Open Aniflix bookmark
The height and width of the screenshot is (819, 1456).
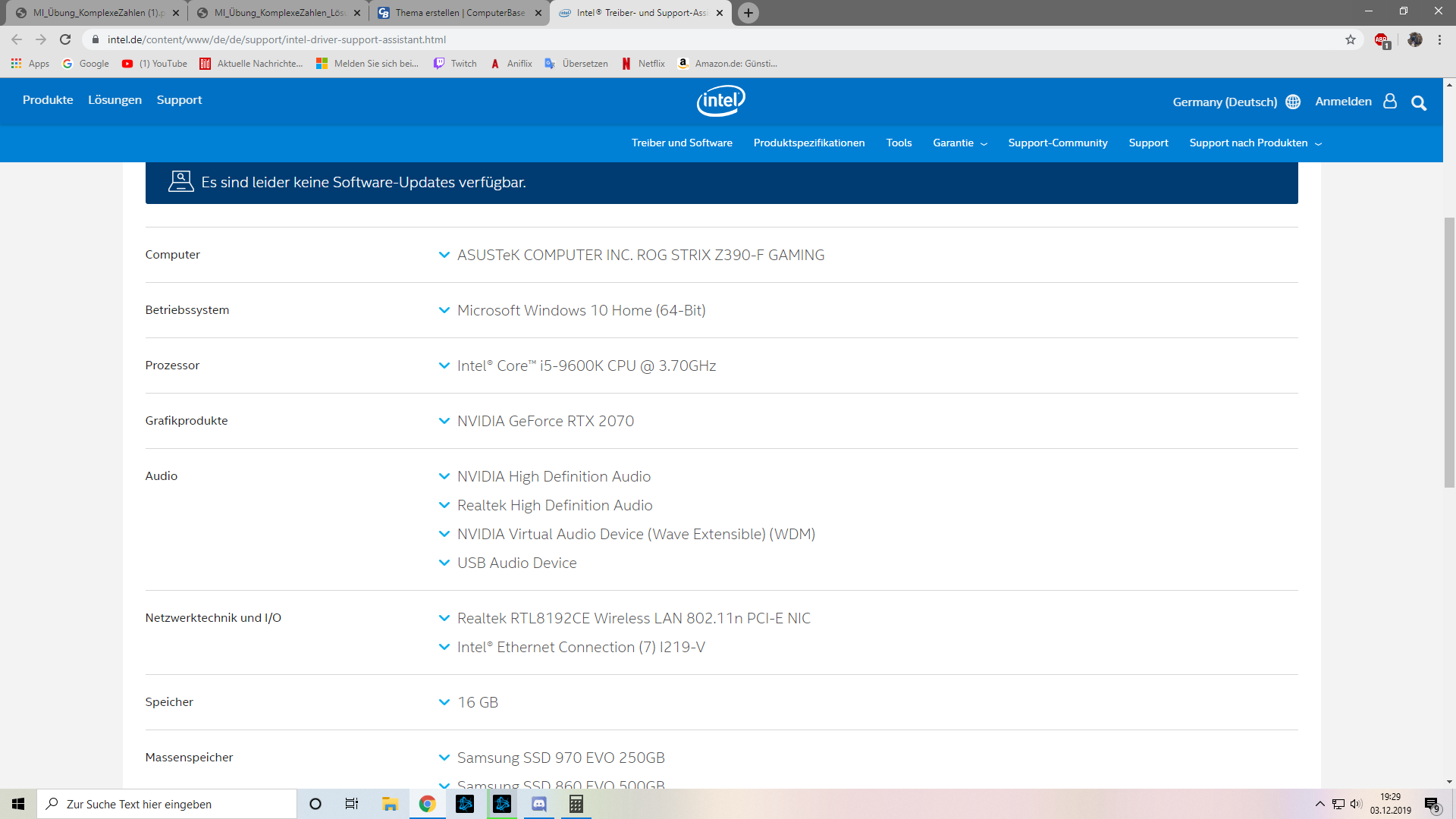click(511, 64)
